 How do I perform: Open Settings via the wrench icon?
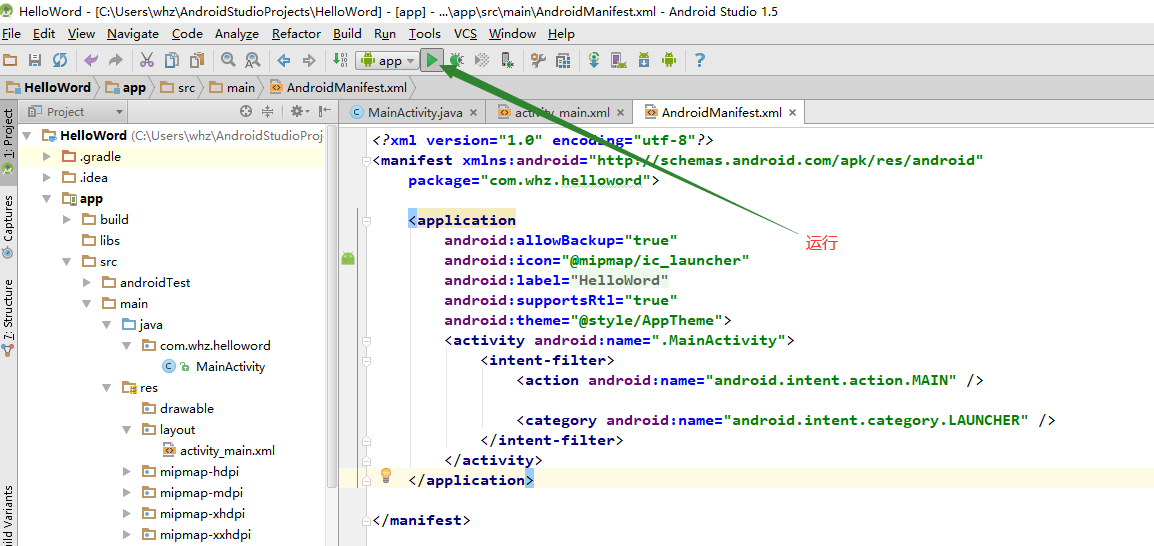539,60
